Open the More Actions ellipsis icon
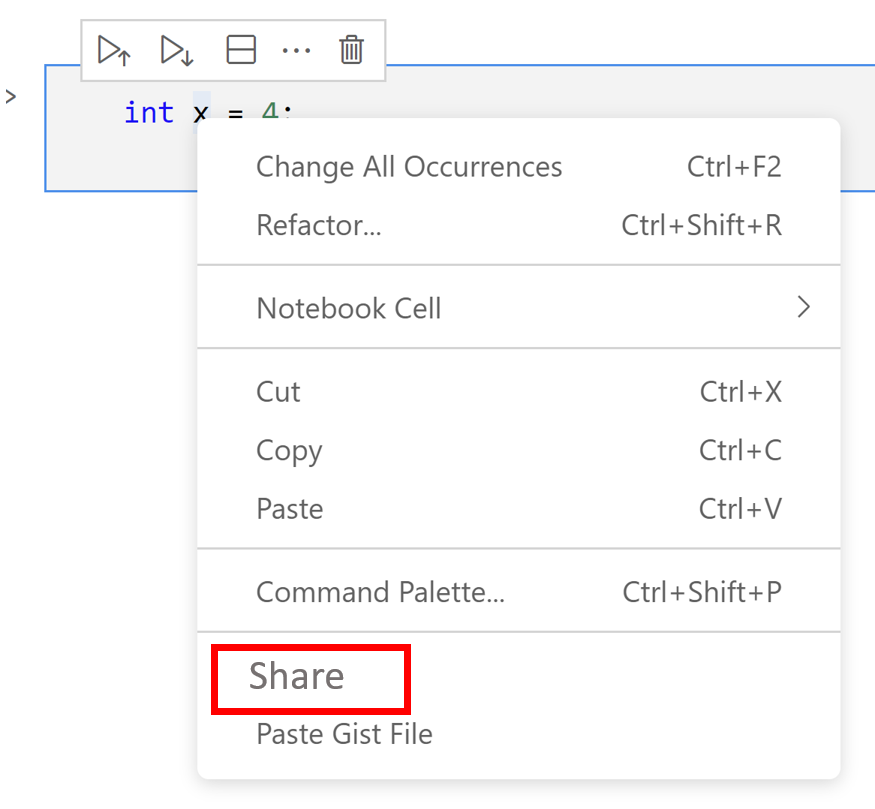Image resolution: width=875 pixels, height=809 pixels. click(296, 50)
